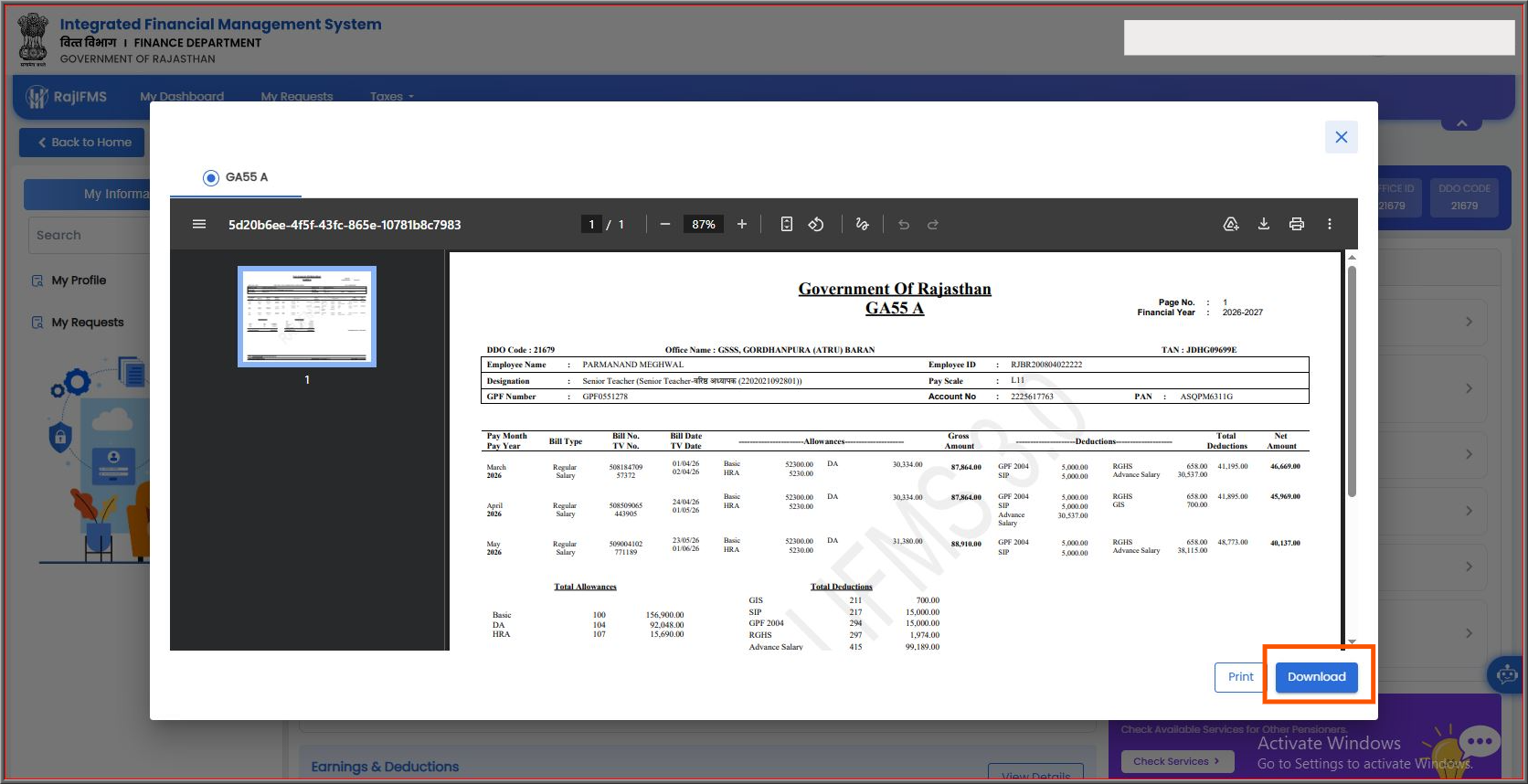This screenshot has width=1528, height=784.
Task: Click Check Services button
Action: click(x=1177, y=761)
